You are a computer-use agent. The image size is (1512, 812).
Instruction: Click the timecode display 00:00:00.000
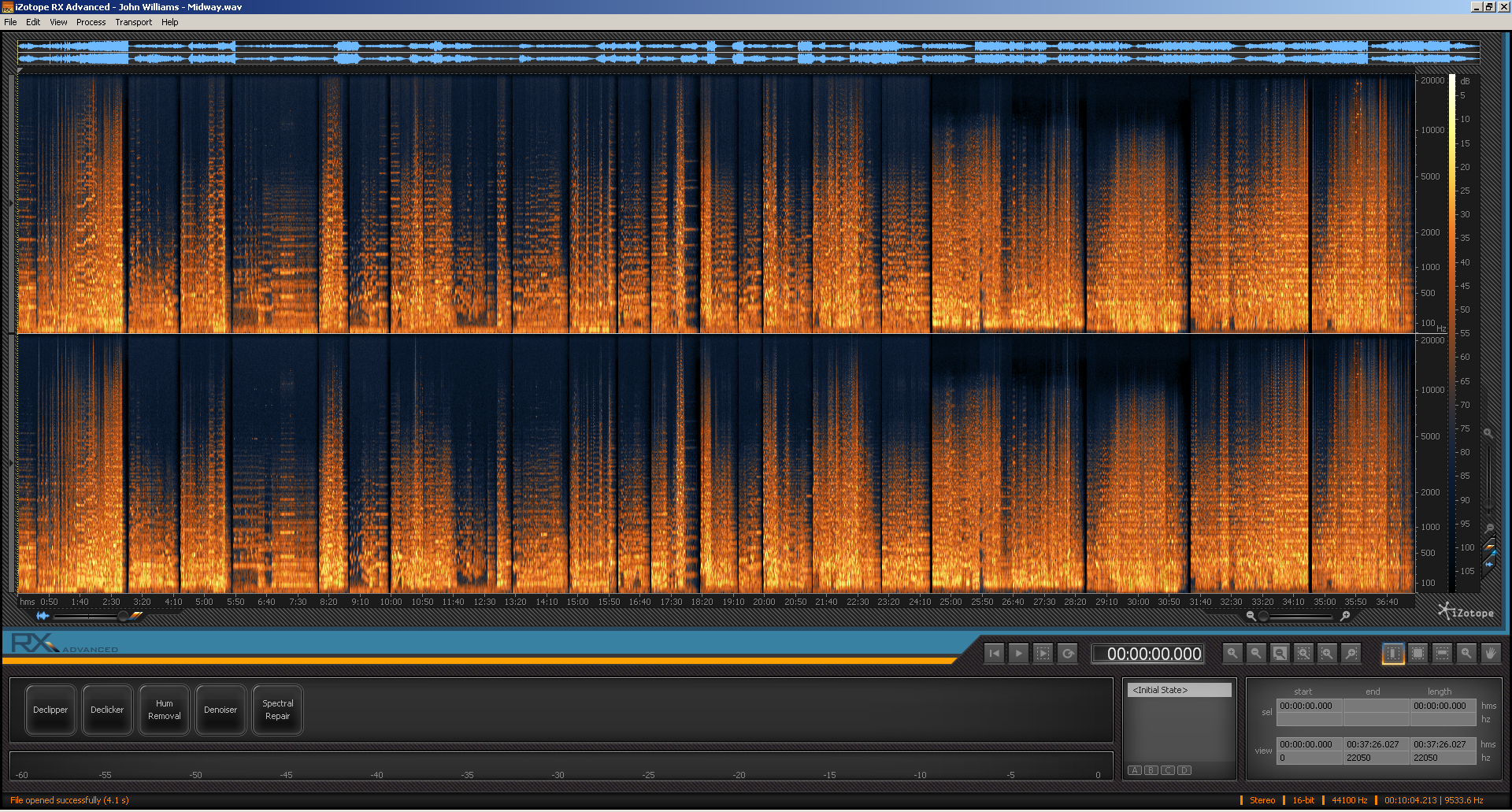1147,654
